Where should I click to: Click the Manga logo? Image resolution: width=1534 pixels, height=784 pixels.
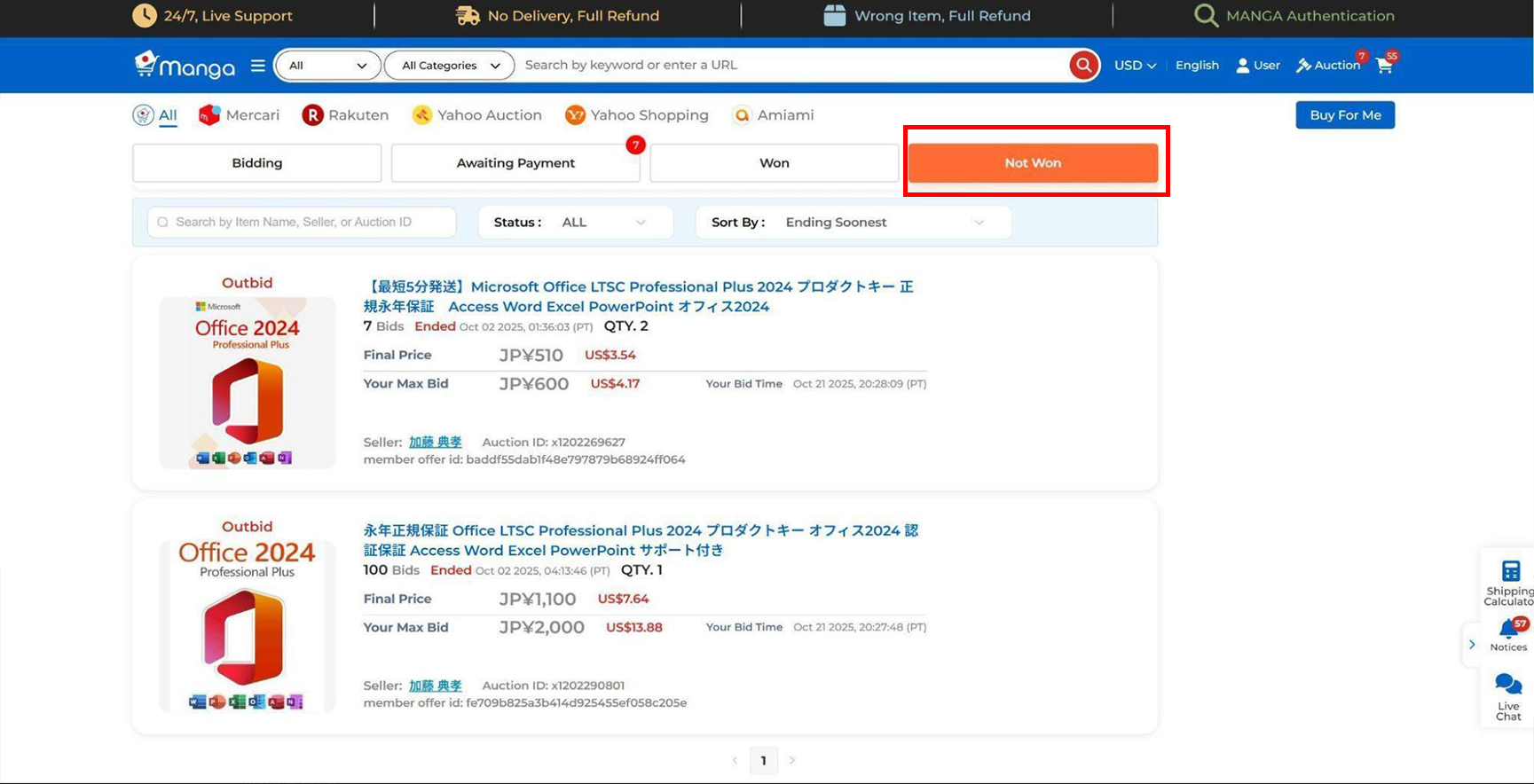pos(185,65)
